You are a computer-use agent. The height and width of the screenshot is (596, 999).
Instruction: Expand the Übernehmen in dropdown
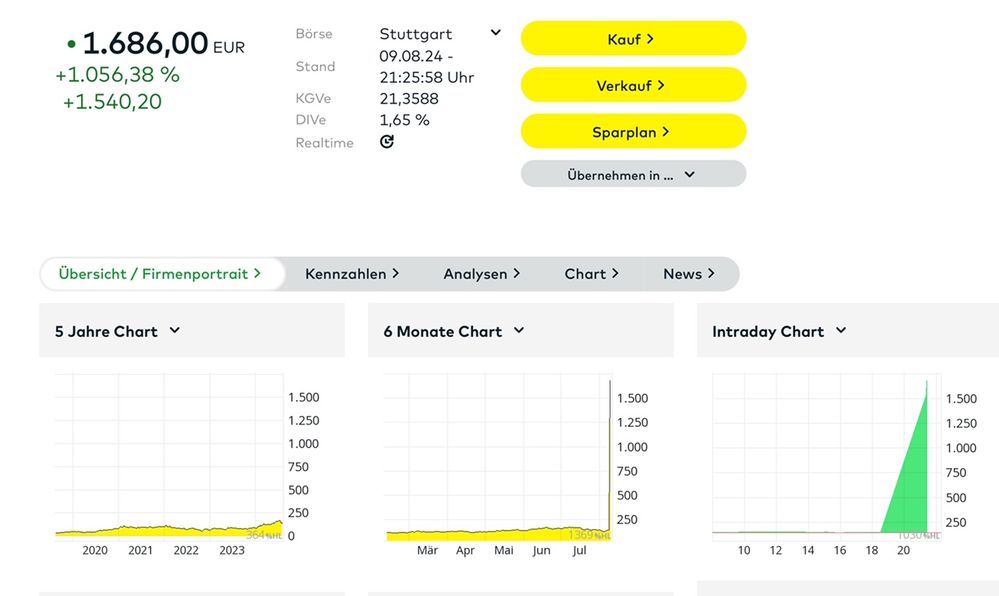pyautogui.click(x=633, y=175)
